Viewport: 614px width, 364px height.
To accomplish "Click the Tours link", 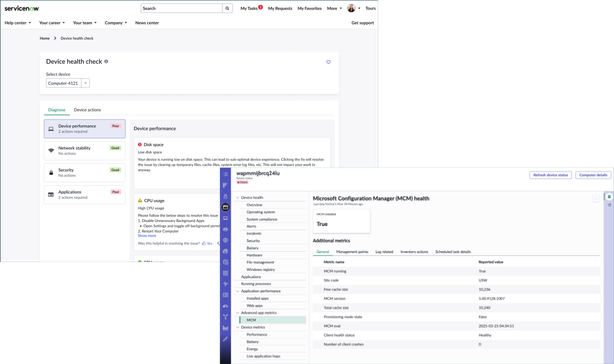I will tap(370, 8).
